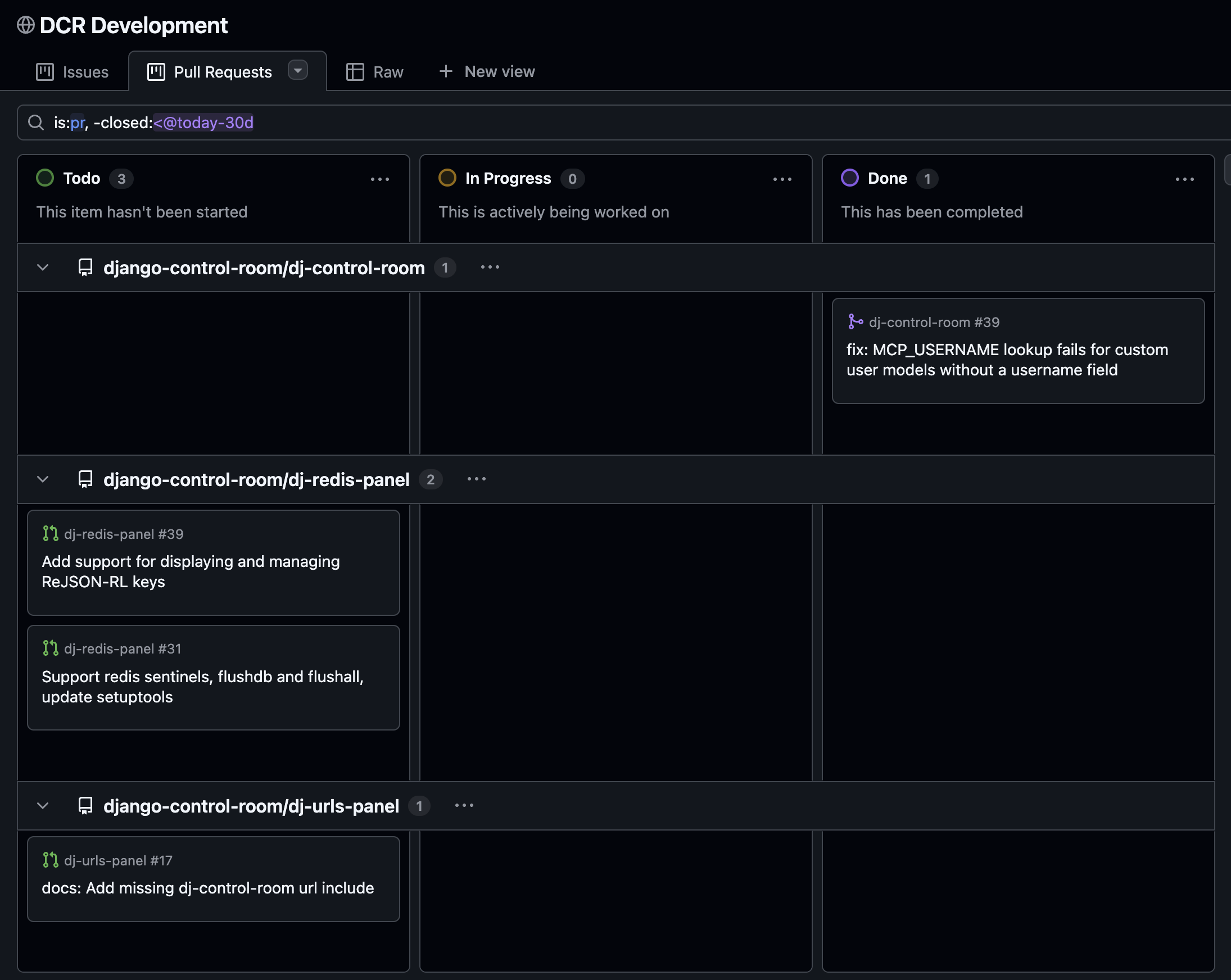The width and height of the screenshot is (1231, 980).
Task: Click the yellow In Progress status circle
Action: [x=447, y=178]
